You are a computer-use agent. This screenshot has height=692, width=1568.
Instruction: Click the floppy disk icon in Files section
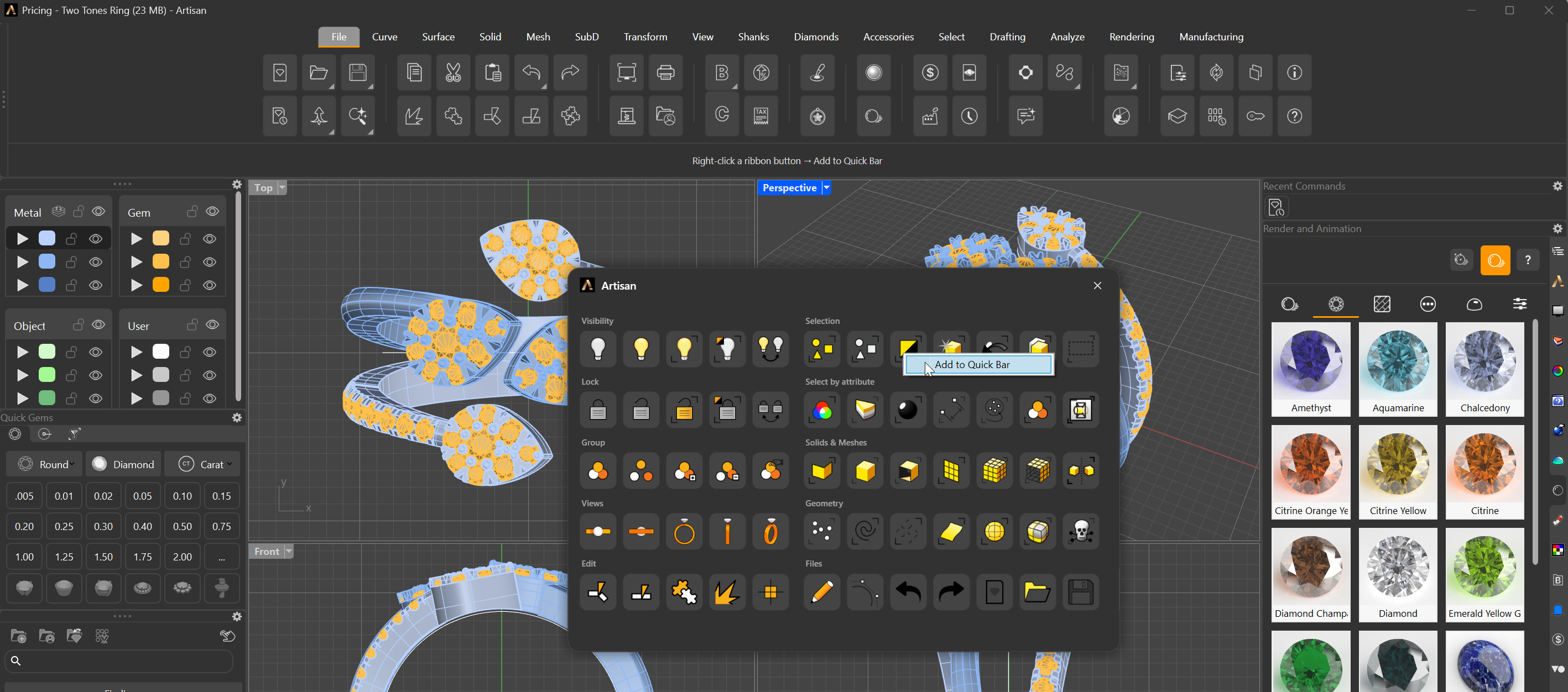[x=1081, y=591]
